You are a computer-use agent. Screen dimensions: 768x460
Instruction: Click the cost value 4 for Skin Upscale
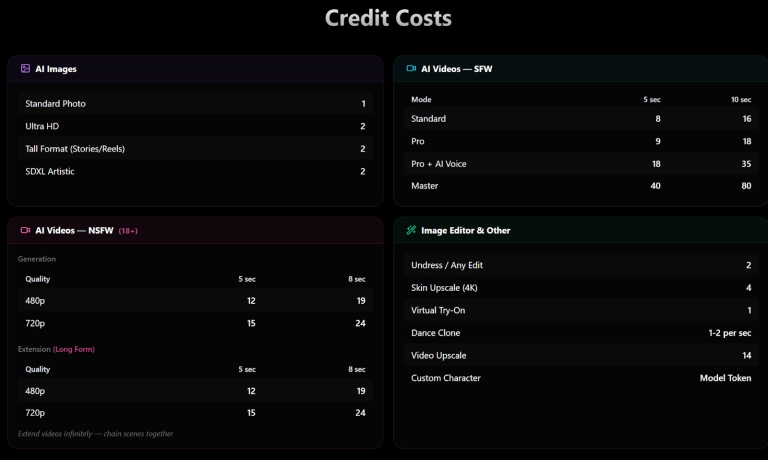(748, 288)
